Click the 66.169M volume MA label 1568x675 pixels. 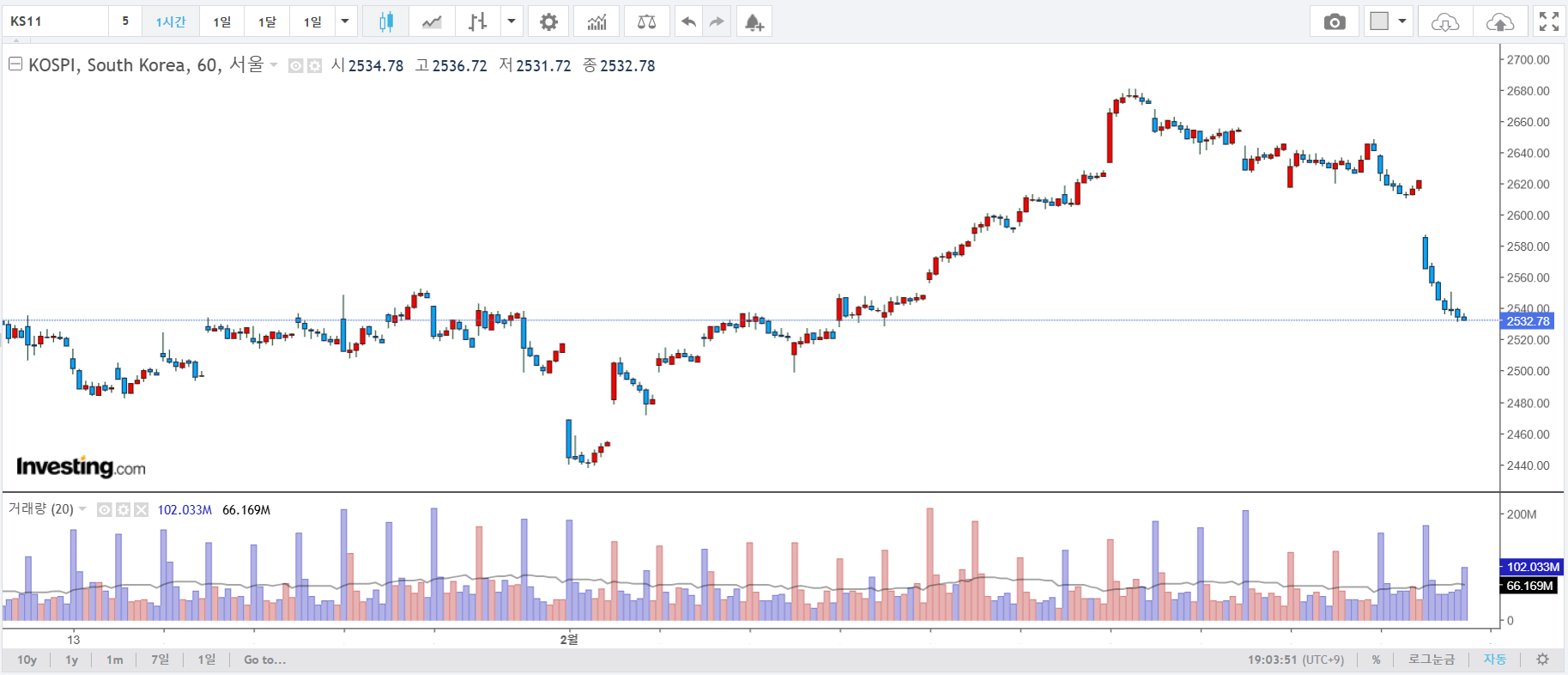point(1529,586)
